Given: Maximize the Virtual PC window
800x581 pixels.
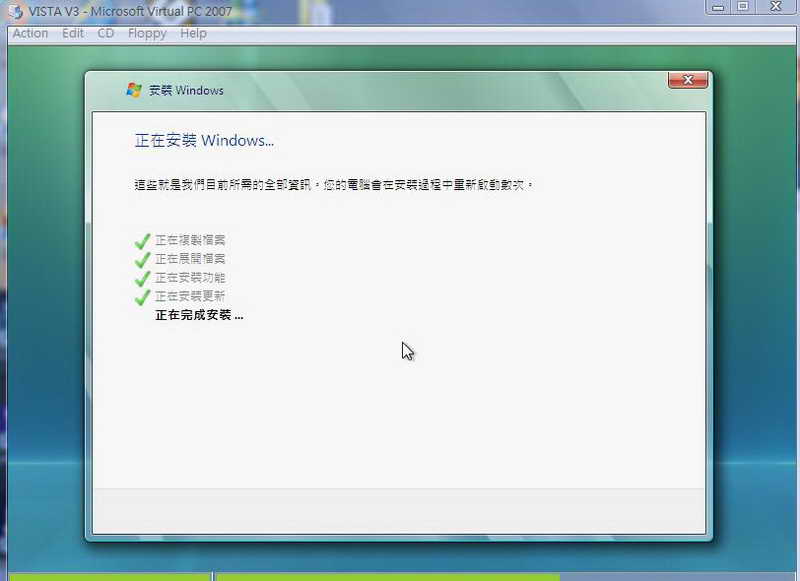Looking at the screenshot, I should 743,7.
